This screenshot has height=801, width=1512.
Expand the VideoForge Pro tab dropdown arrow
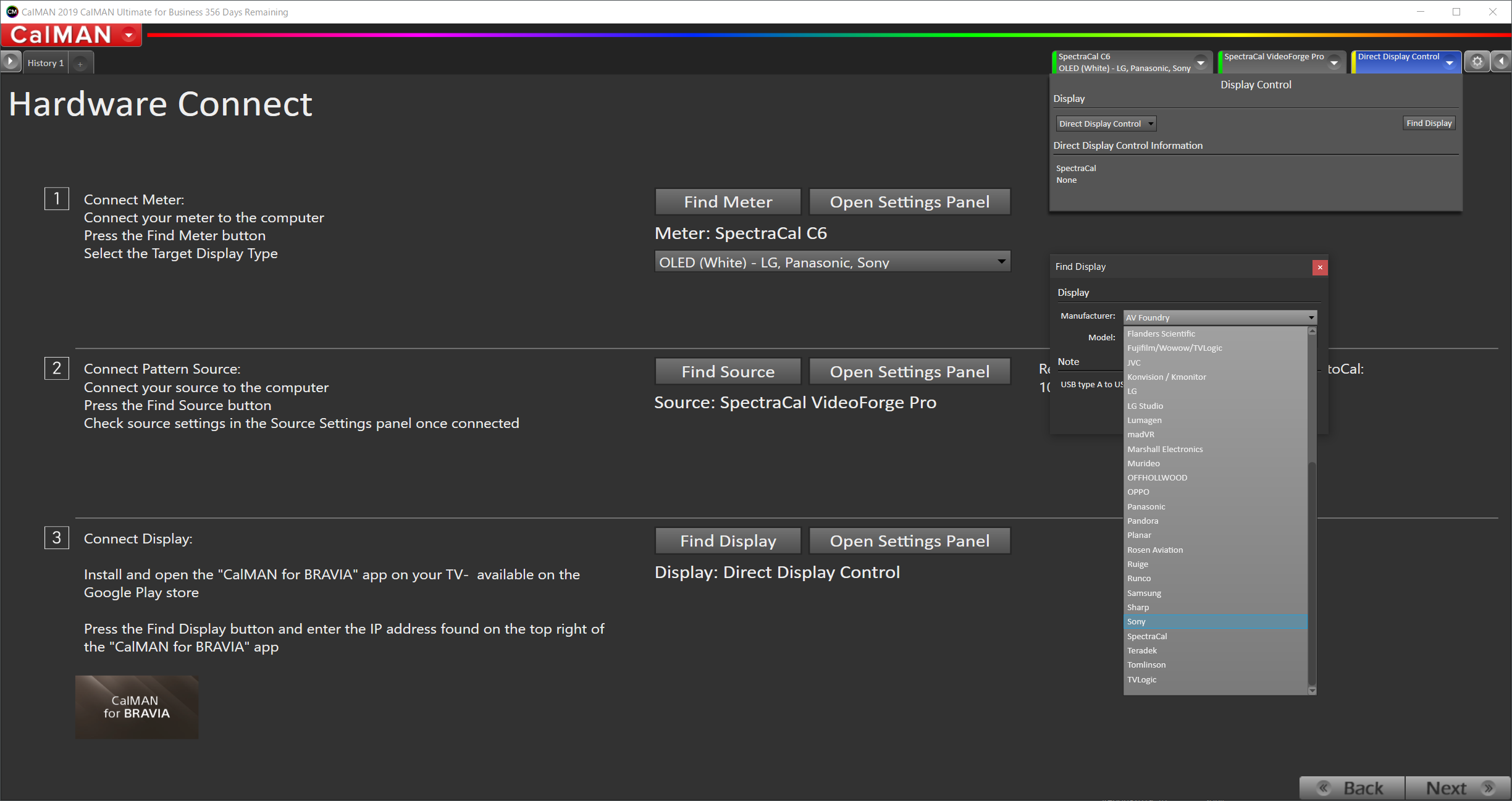coord(1334,62)
